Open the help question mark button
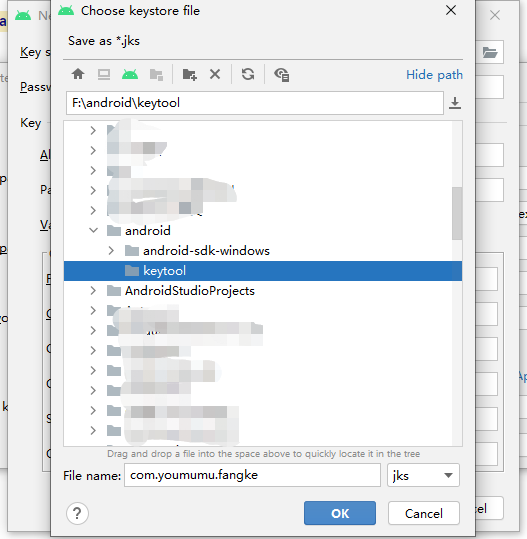 [x=77, y=514]
